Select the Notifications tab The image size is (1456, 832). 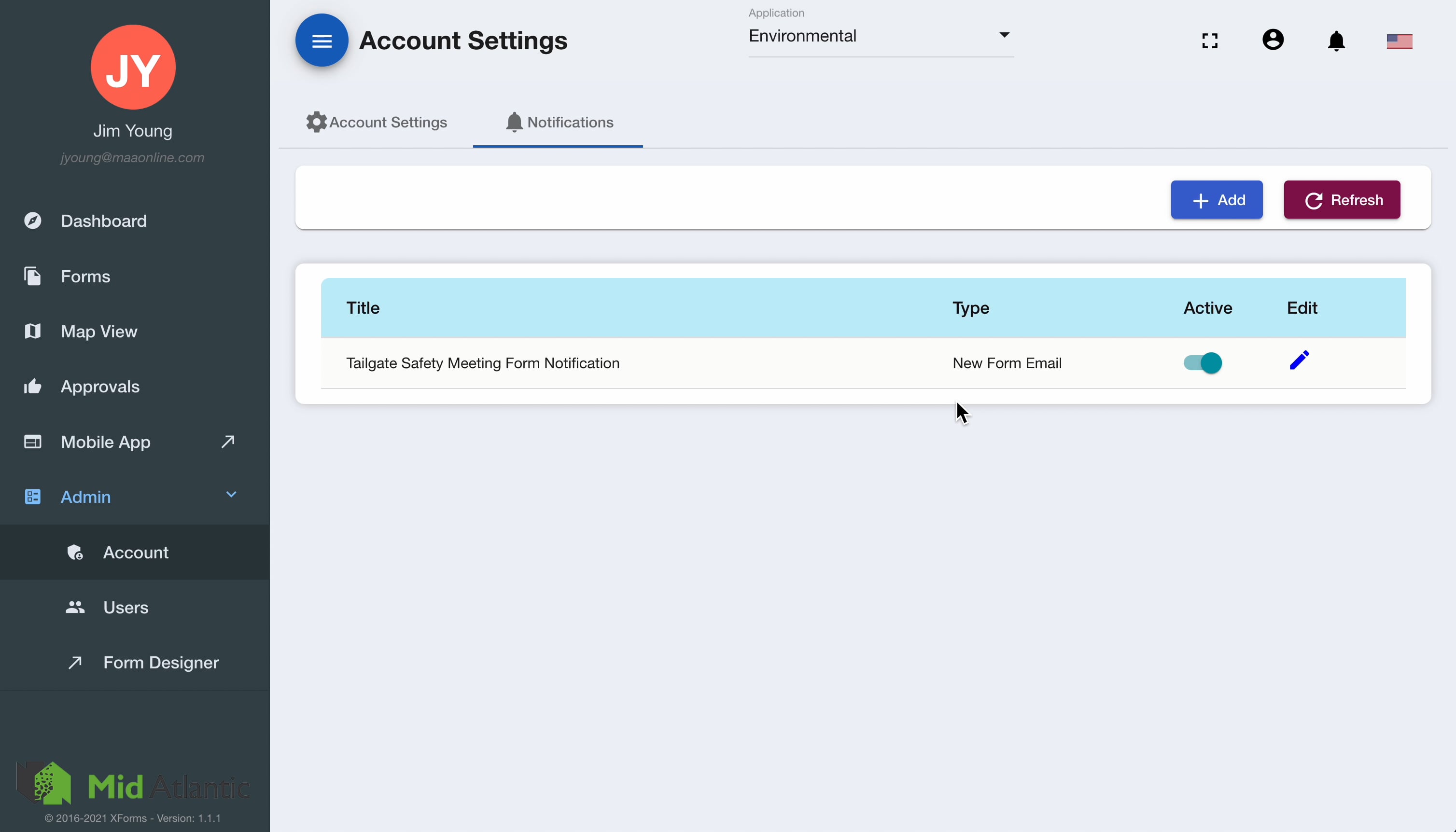tap(559, 122)
